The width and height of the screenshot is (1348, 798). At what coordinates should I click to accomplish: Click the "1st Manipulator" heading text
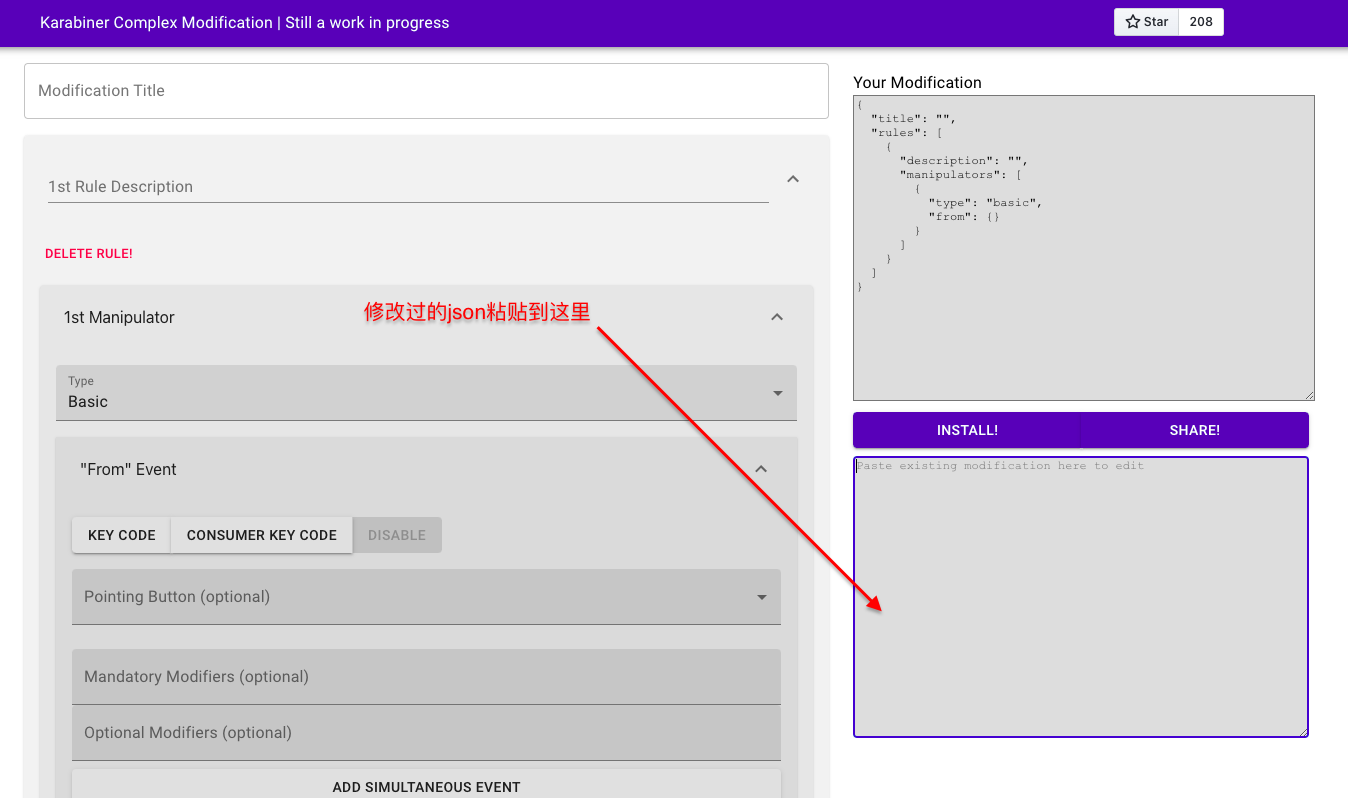tap(119, 317)
